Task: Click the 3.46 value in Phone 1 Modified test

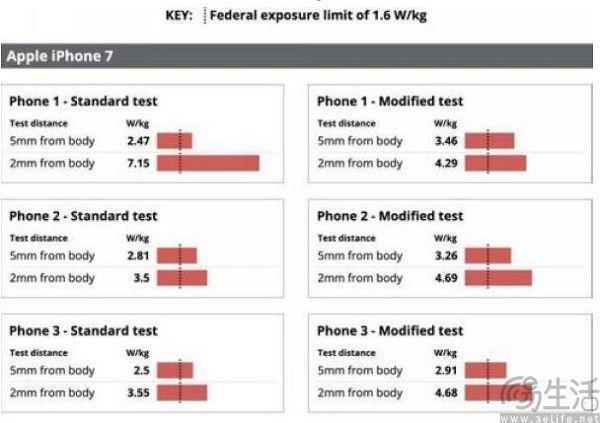Action: tap(446, 141)
